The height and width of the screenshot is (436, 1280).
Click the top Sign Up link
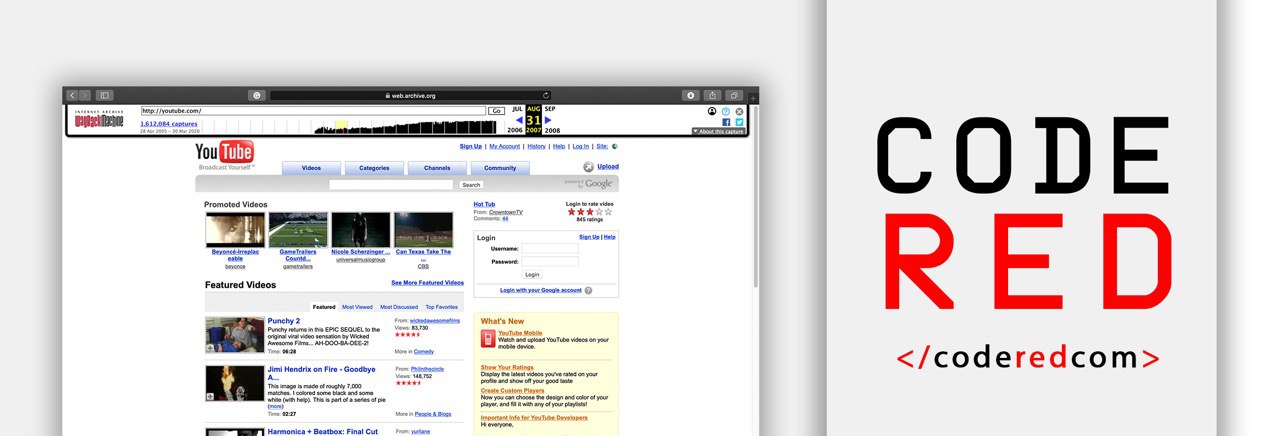[471, 146]
